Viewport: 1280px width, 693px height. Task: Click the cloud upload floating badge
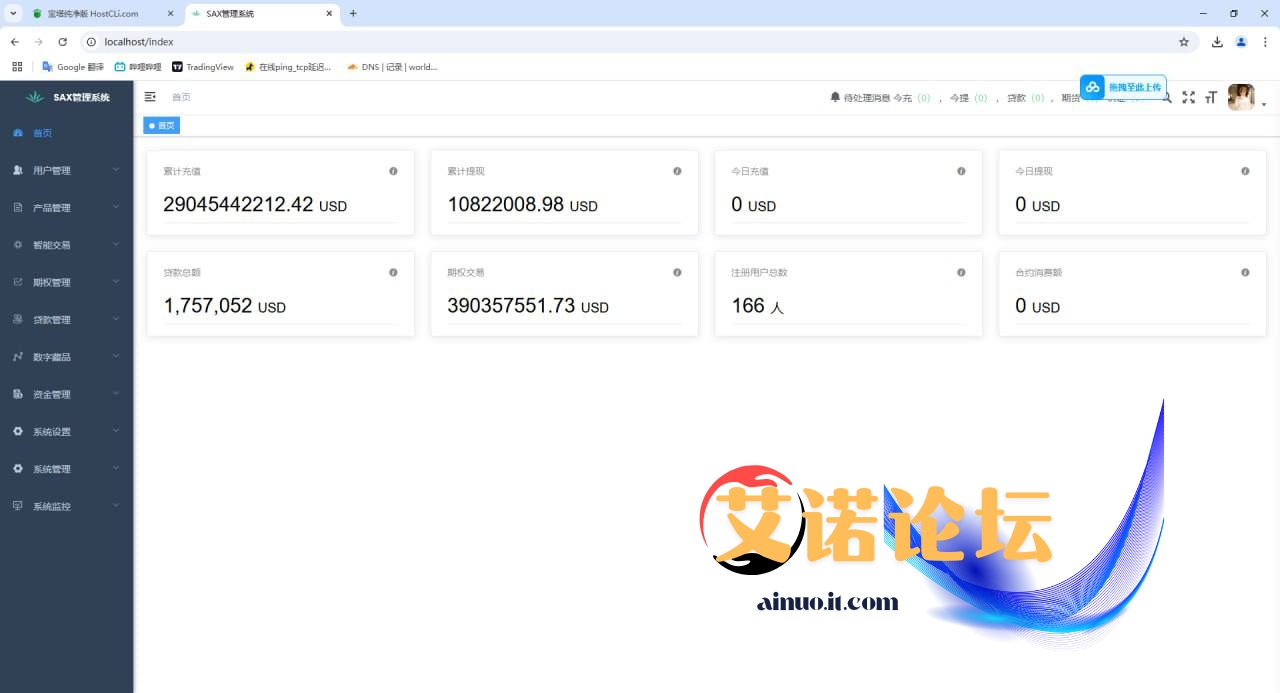[1123, 87]
